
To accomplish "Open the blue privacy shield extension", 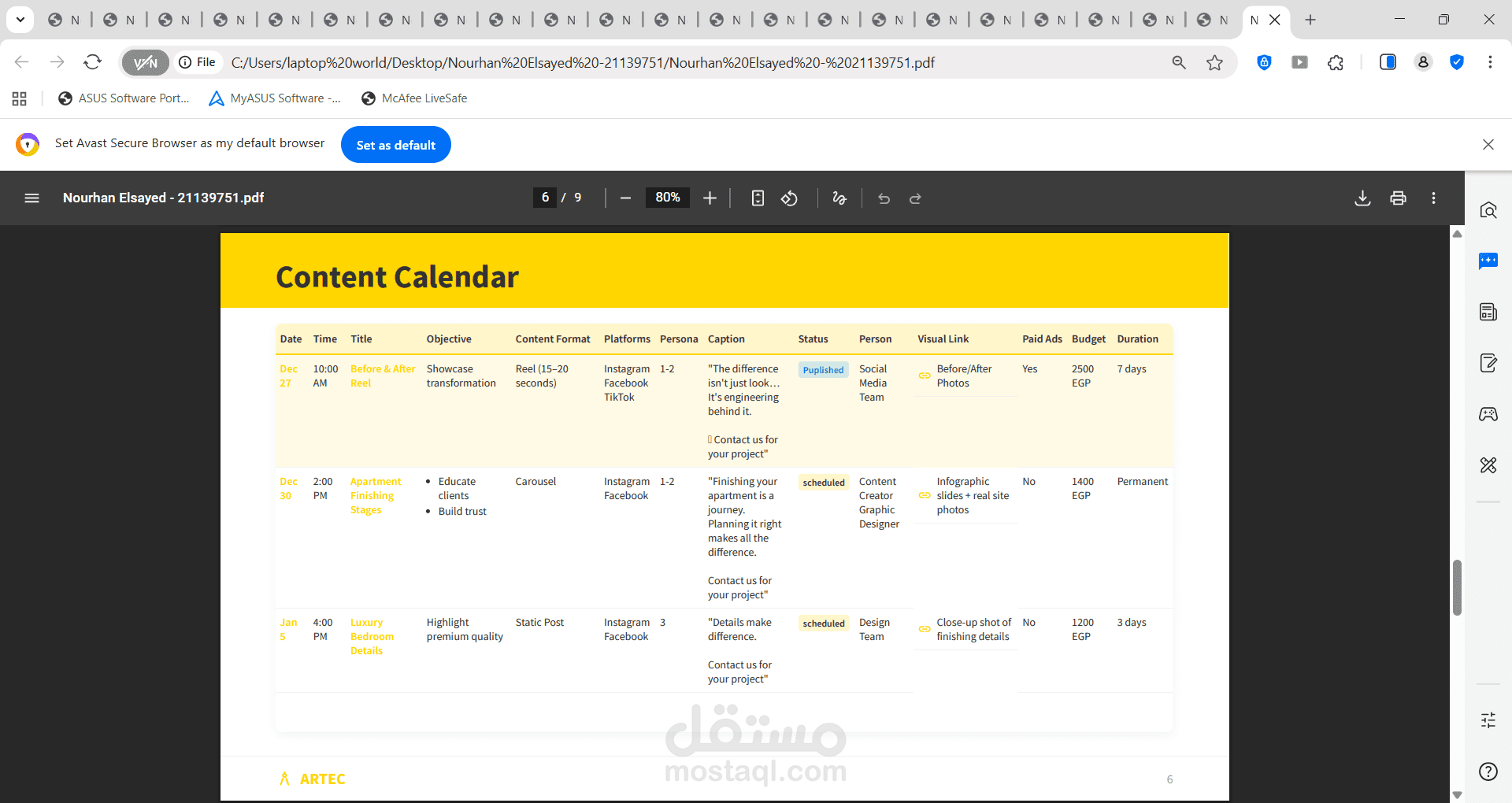I will (1264, 62).
